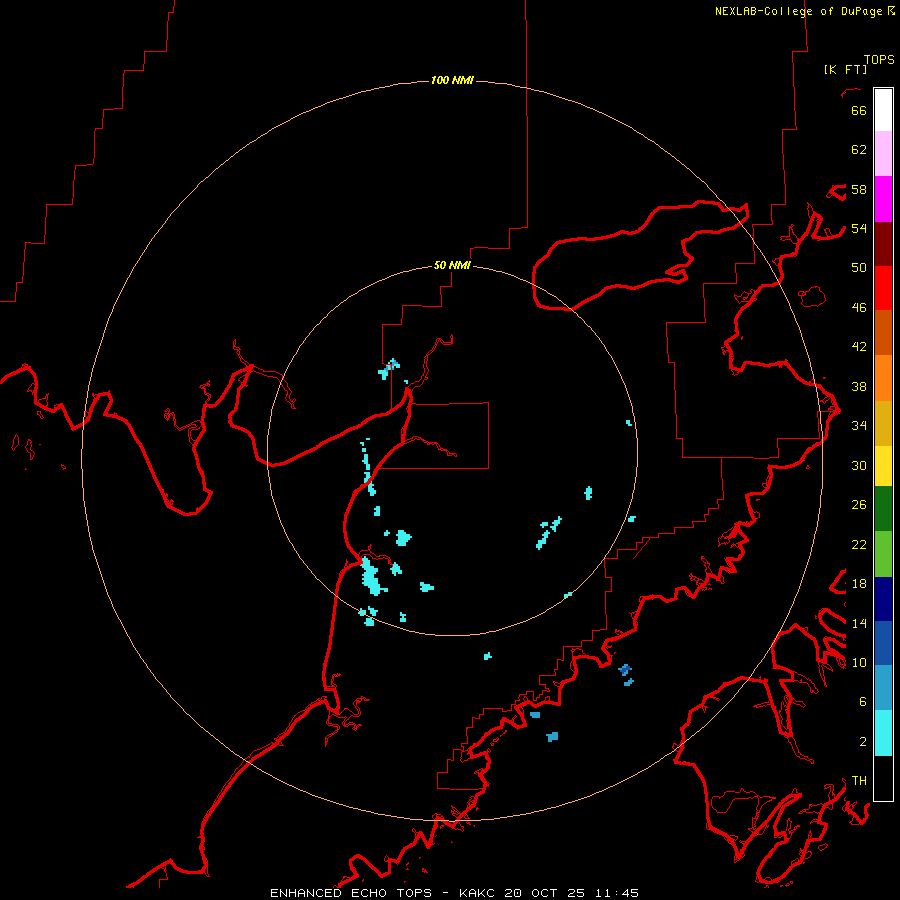Click the yellow 34 K FT legend swatch
Image resolution: width=900 pixels, height=900 pixels.
pyautogui.click(x=883, y=466)
